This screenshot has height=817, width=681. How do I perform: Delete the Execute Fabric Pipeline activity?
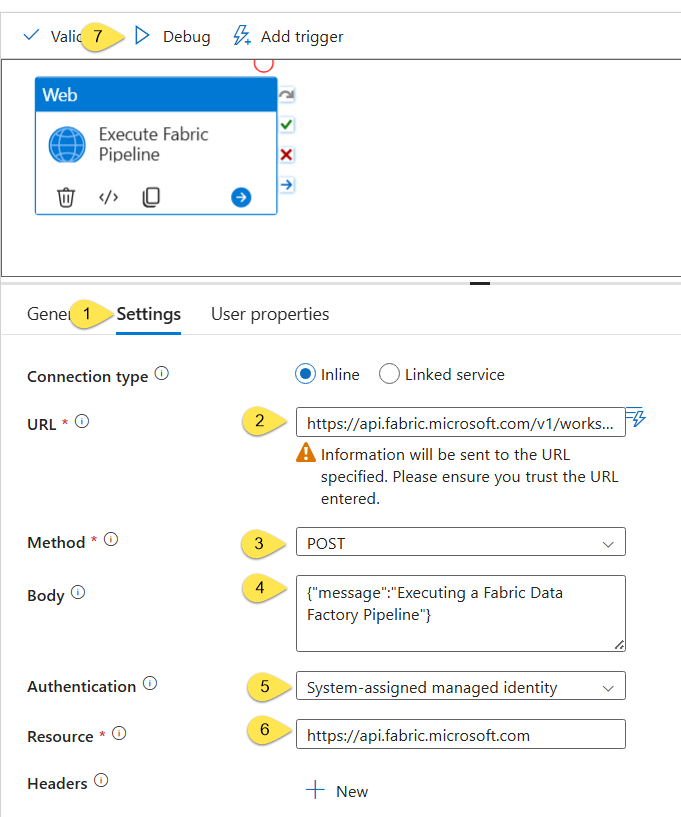pyautogui.click(x=66, y=197)
